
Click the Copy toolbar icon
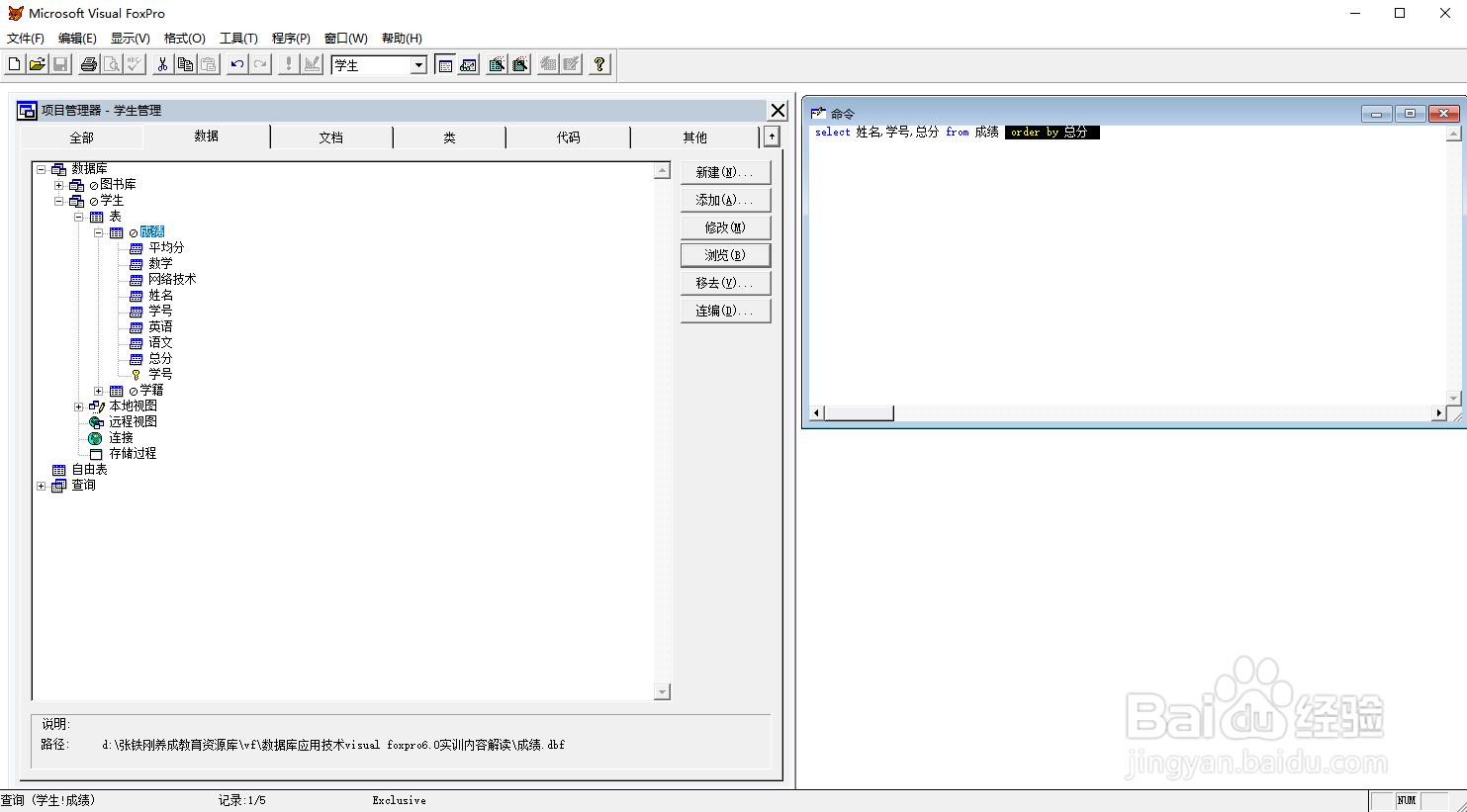[x=186, y=64]
